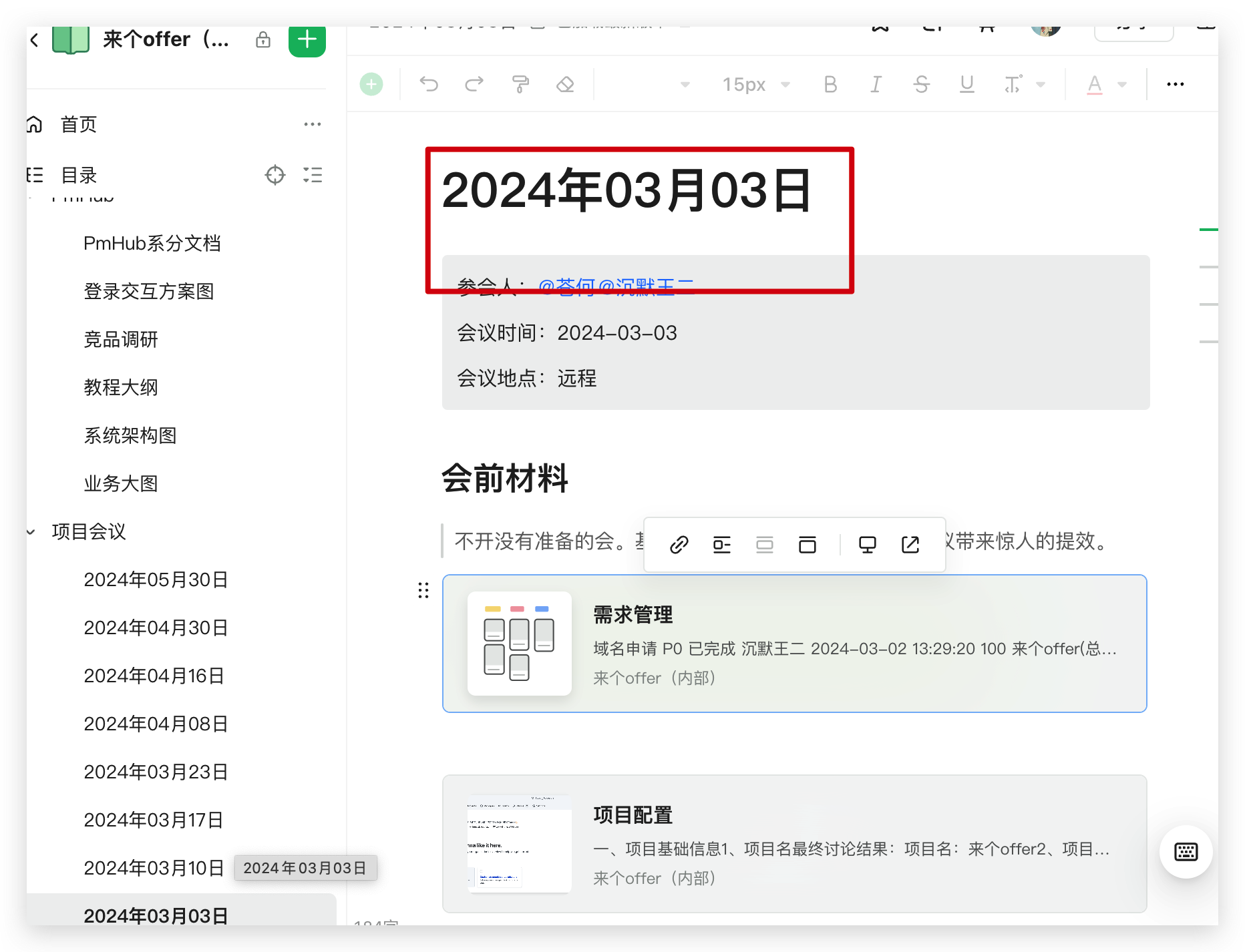Open the font color picker arrow
Image resolution: width=1245 pixels, height=952 pixels.
[x=1122, y=84]
